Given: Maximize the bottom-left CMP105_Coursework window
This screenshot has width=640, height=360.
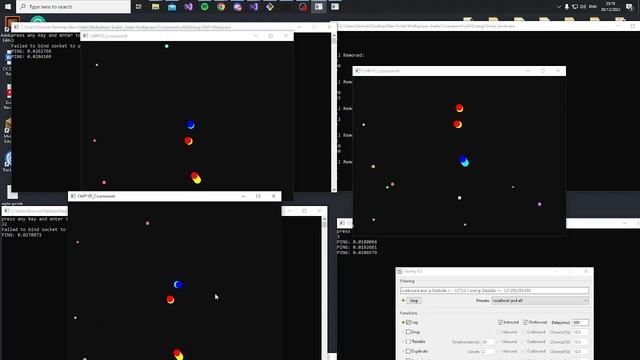Looking at the screenshot, I should coord(258,196).
